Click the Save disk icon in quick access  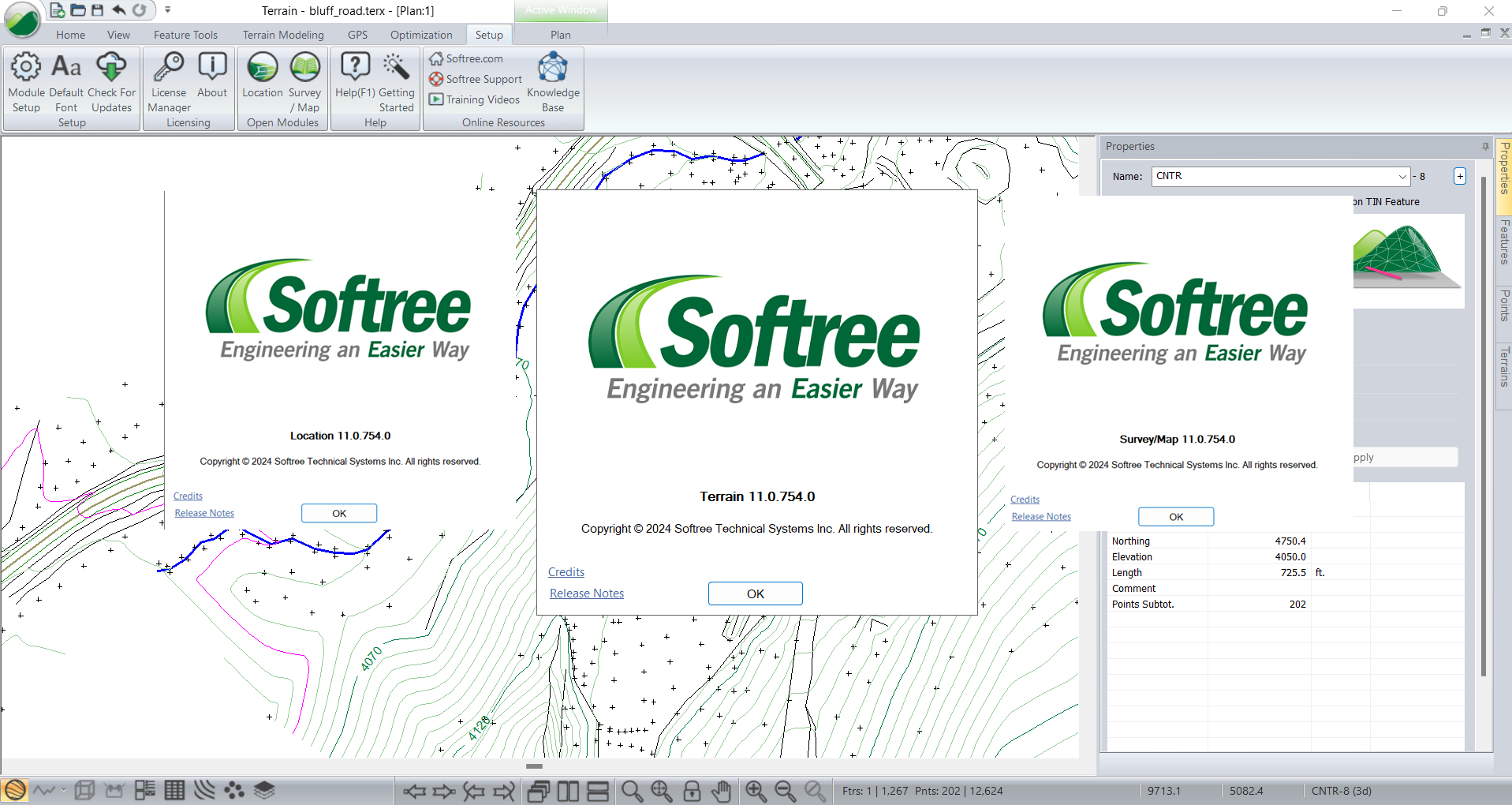click(x=97, y=10)
